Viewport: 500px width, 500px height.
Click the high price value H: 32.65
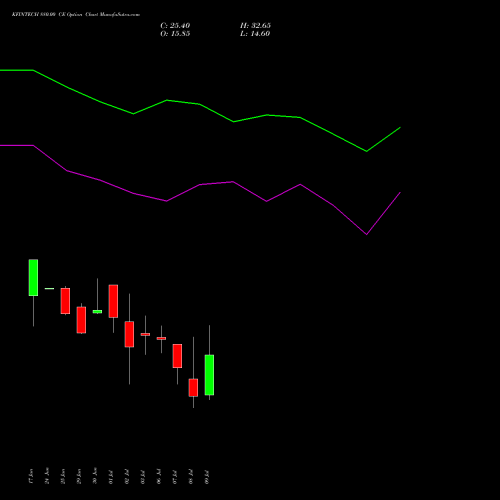click(x=255, y=26)
